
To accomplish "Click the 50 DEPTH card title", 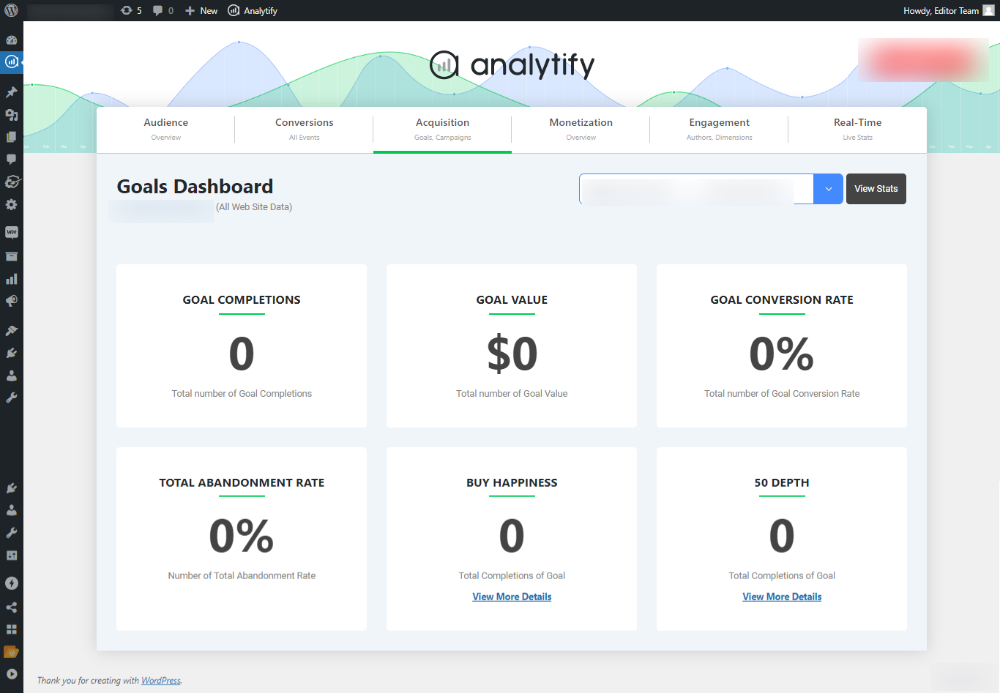I will [x=782, y=483].
